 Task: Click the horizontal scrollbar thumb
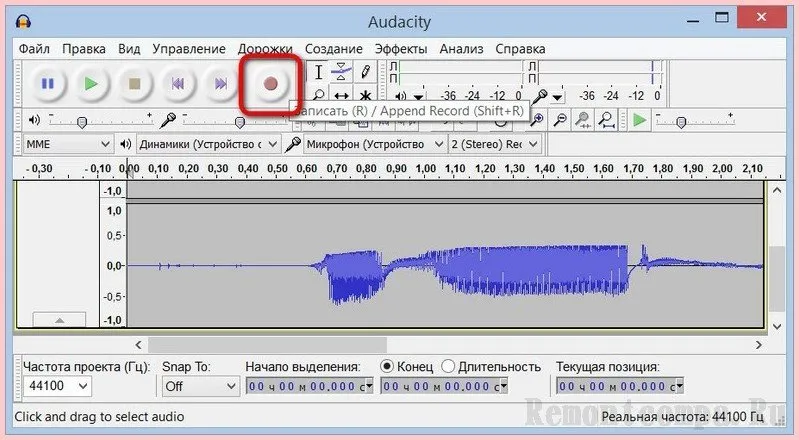pyautogui.click(x=268, y=345)
